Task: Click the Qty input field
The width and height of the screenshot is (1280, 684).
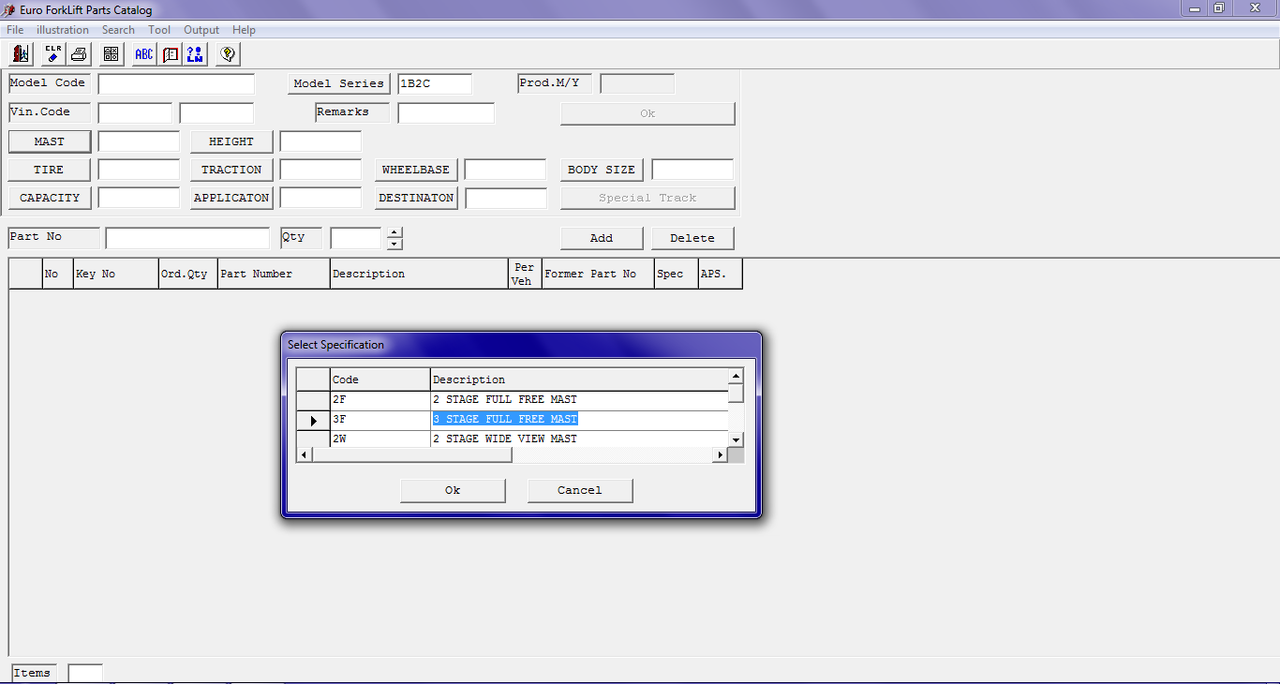Action: coord(356,238)
